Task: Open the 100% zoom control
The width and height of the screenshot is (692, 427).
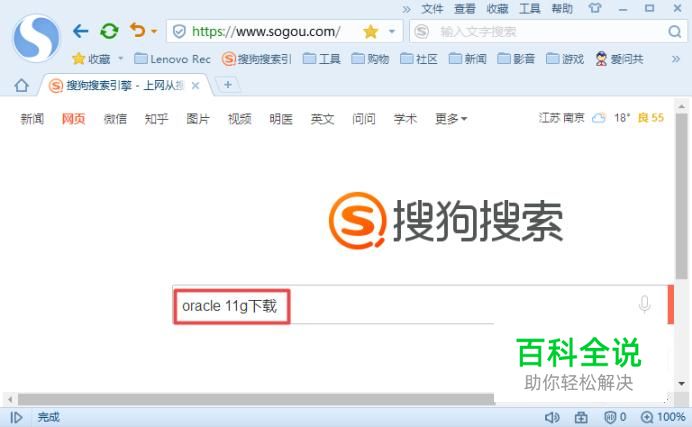Action: (x=663, y=417)
